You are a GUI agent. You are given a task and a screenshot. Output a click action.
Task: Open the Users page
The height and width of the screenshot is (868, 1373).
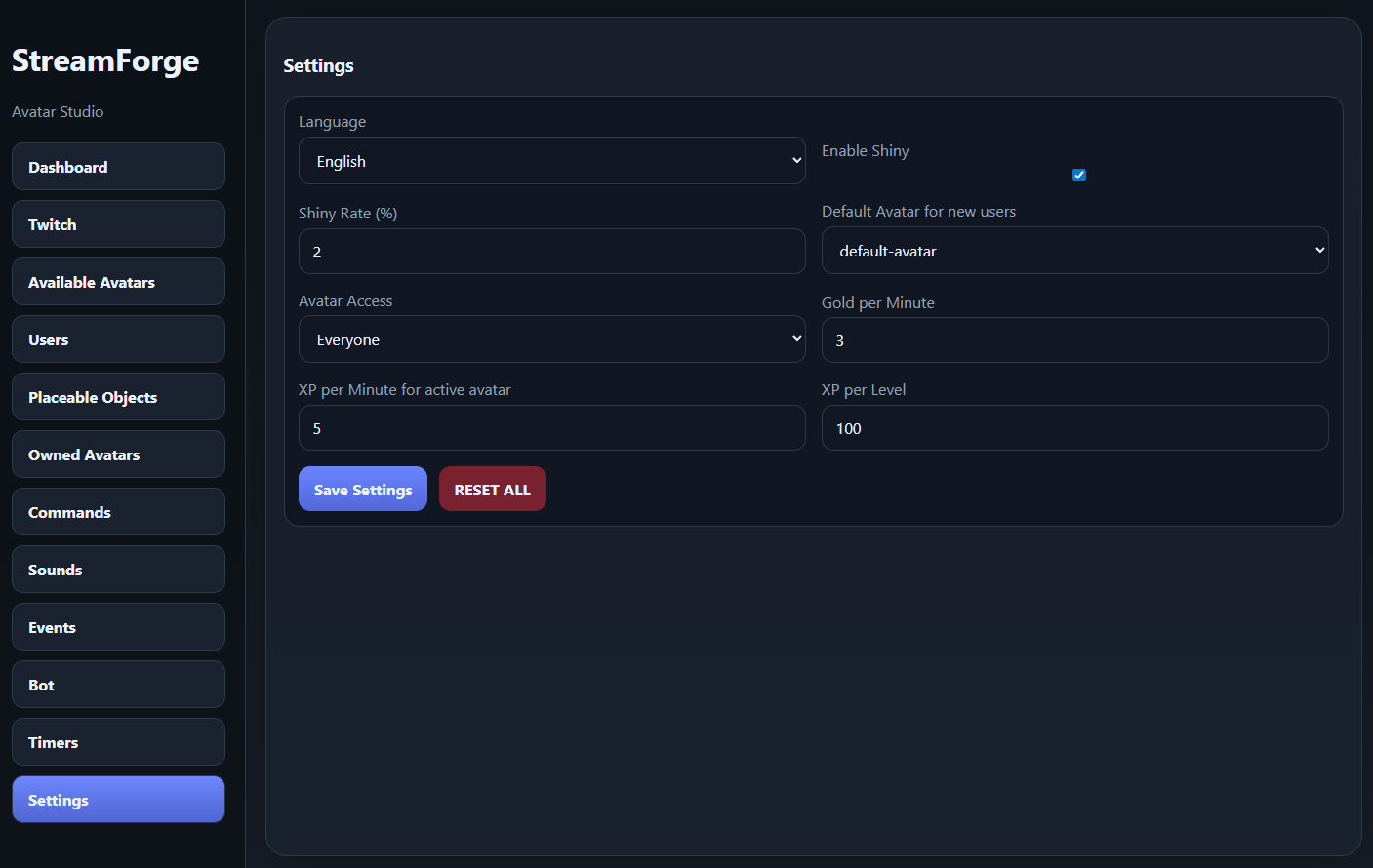118,339
